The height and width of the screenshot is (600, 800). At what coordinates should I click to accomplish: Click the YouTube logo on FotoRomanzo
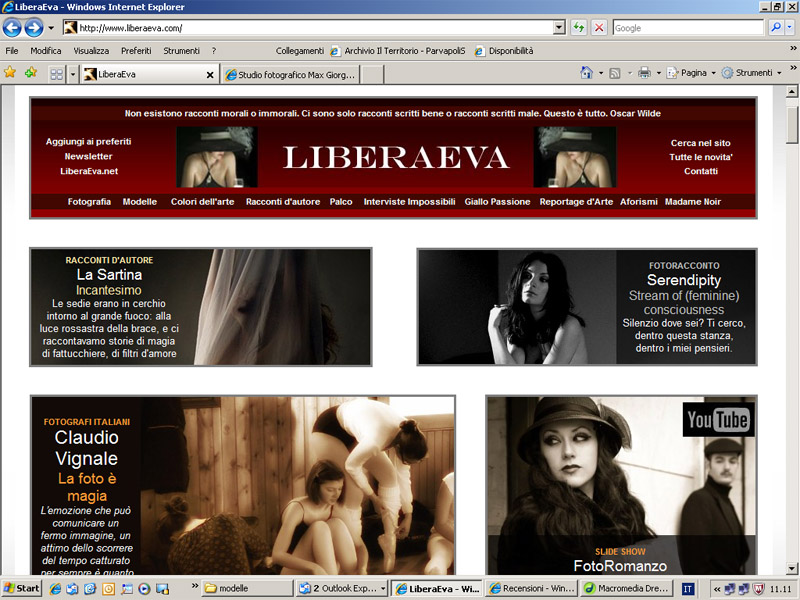tap(718, 419)
